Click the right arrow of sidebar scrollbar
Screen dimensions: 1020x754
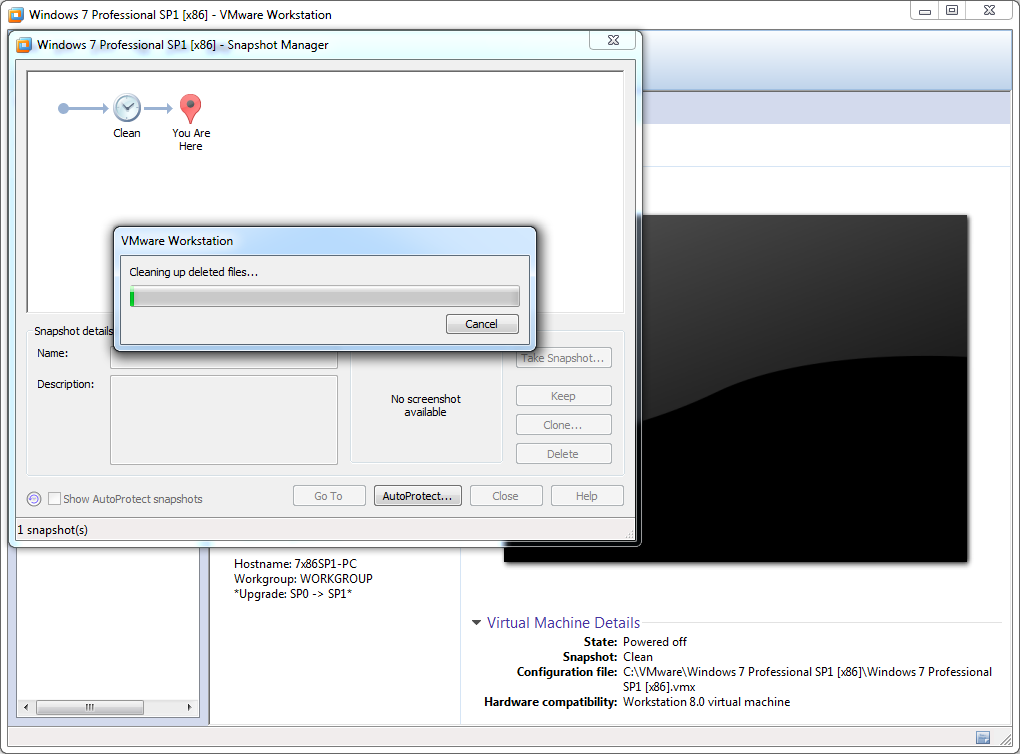click(x=191, y=707)
